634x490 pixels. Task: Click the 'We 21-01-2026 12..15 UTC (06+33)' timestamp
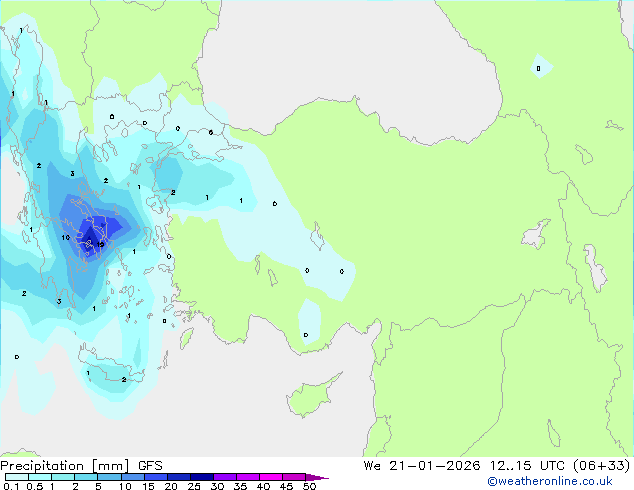click(x=497, y=466)
